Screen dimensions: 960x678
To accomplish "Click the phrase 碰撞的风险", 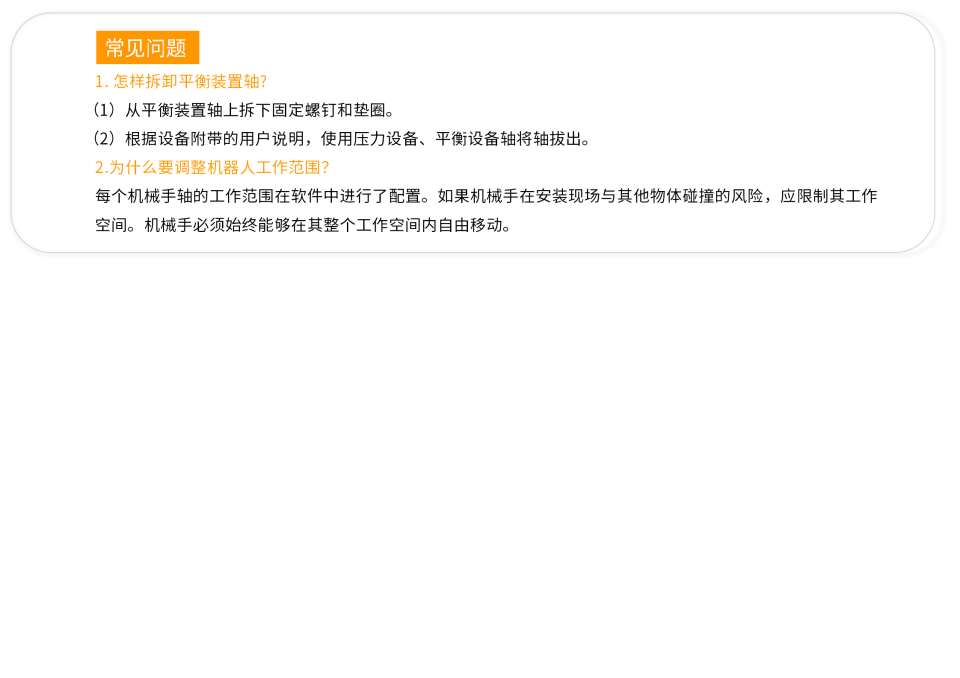I will click(x=722, y=196).
